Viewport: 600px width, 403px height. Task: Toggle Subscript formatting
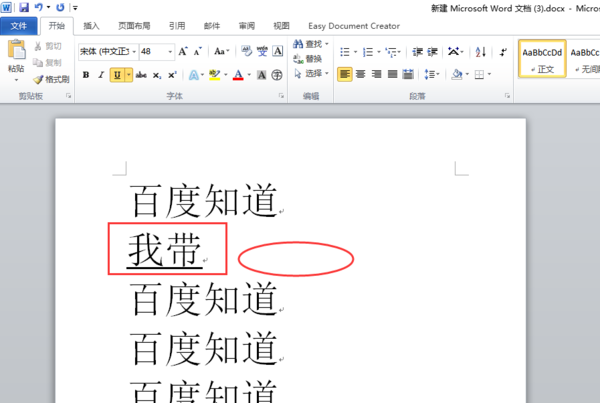tap(157, 75)
